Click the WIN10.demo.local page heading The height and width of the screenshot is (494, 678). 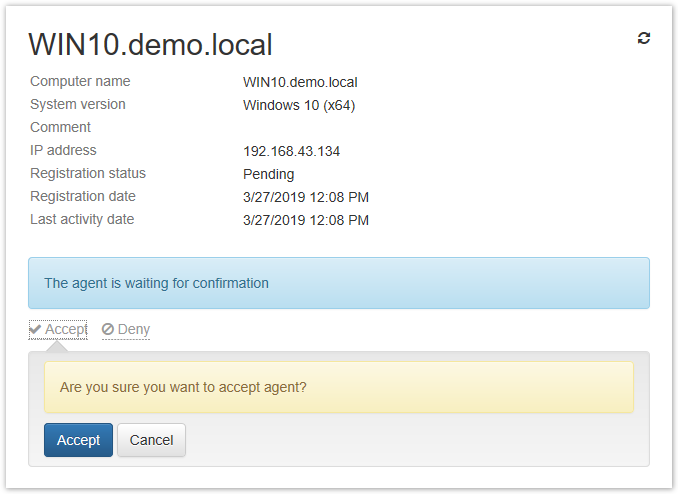click(x=150, y=45)
